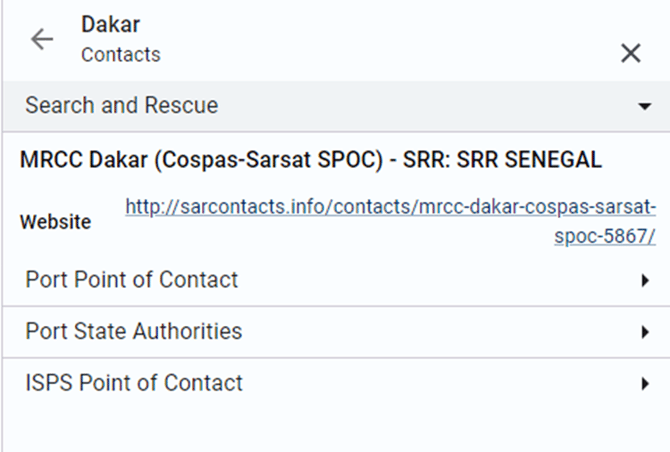This screenshot has height=452, width=670.
Task: Select the Port Point of Contact label
Action: pos(132,280)
